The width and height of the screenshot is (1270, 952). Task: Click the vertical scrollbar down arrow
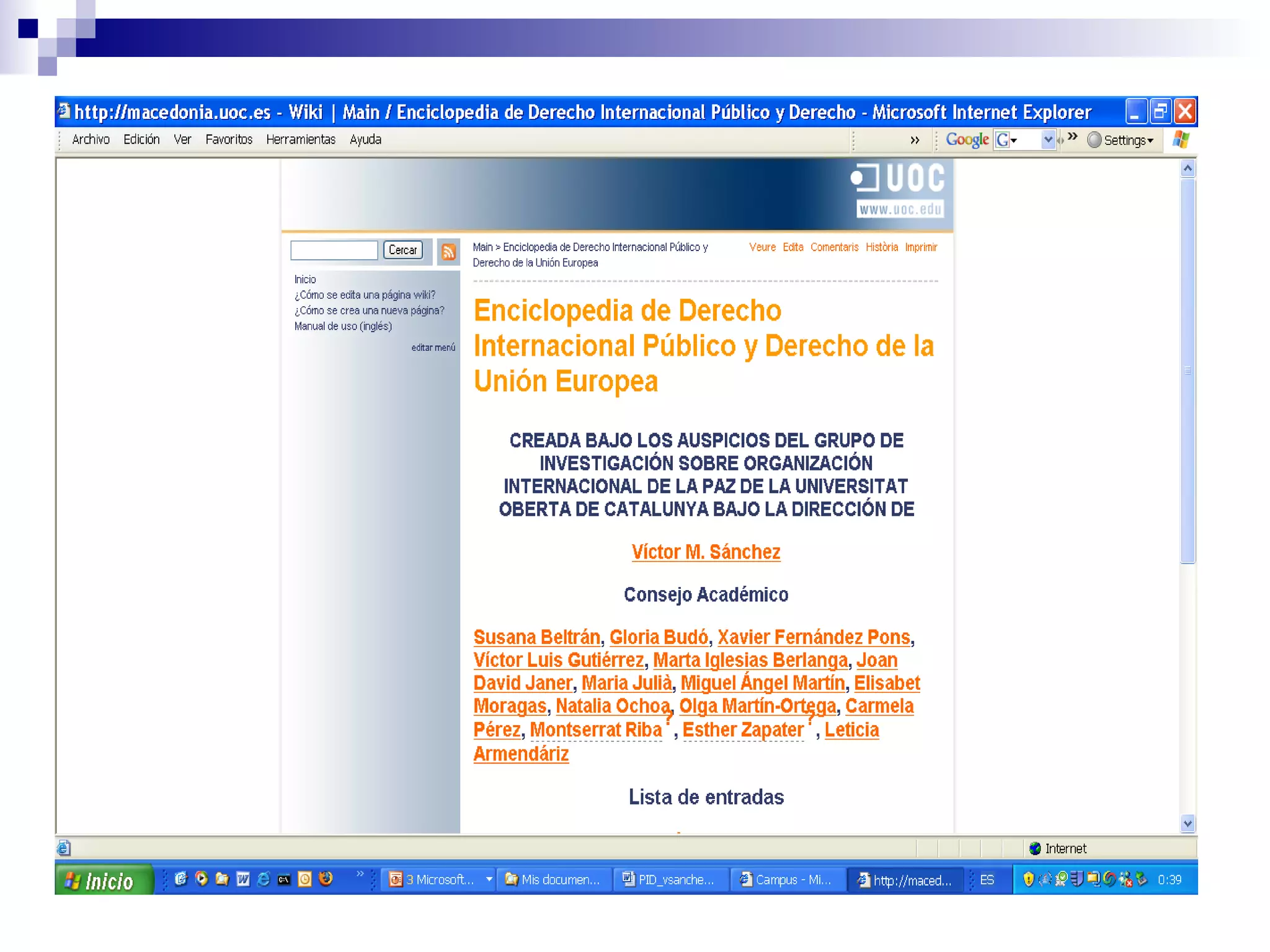pos(1188,823)
